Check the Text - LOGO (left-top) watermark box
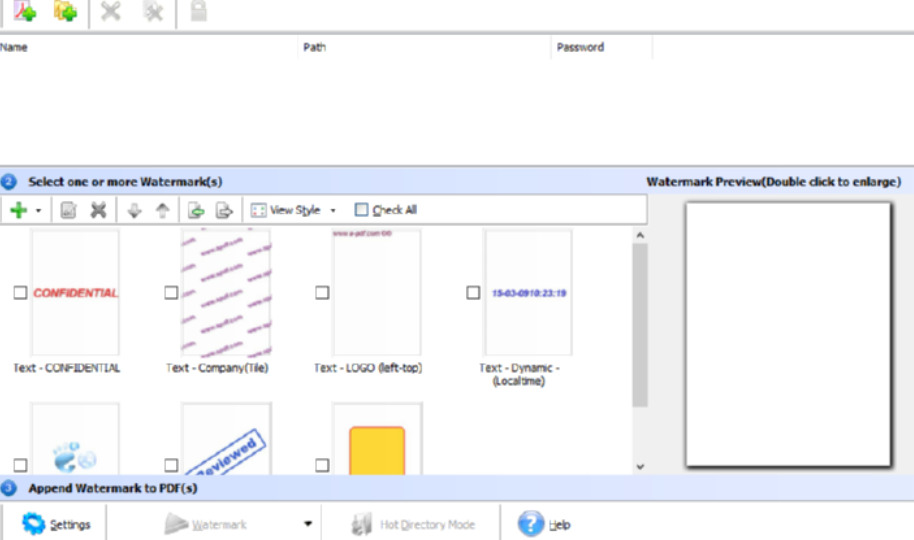 (322, 292)
